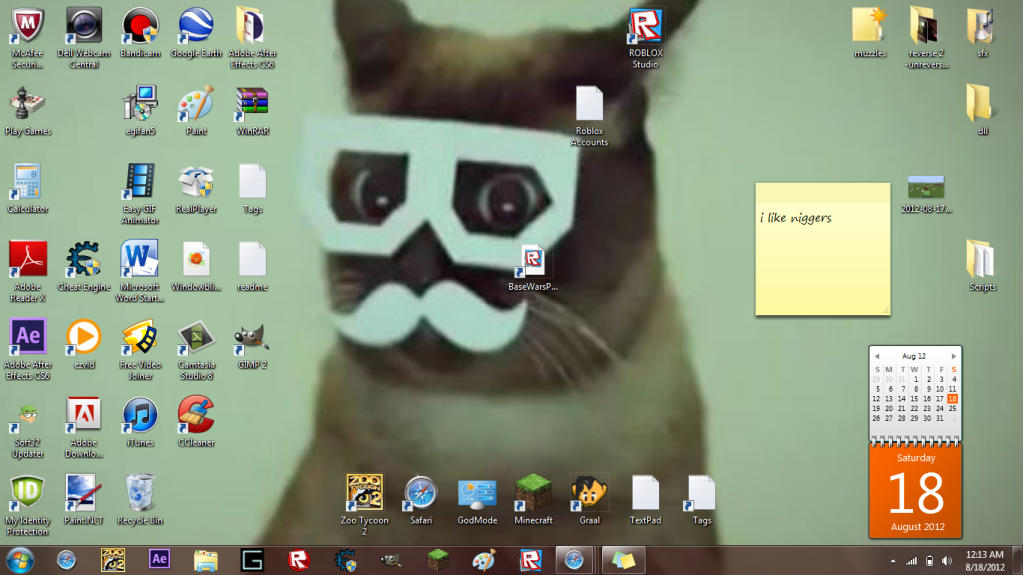Open the volume control in the tray

[x=947, y=561]
